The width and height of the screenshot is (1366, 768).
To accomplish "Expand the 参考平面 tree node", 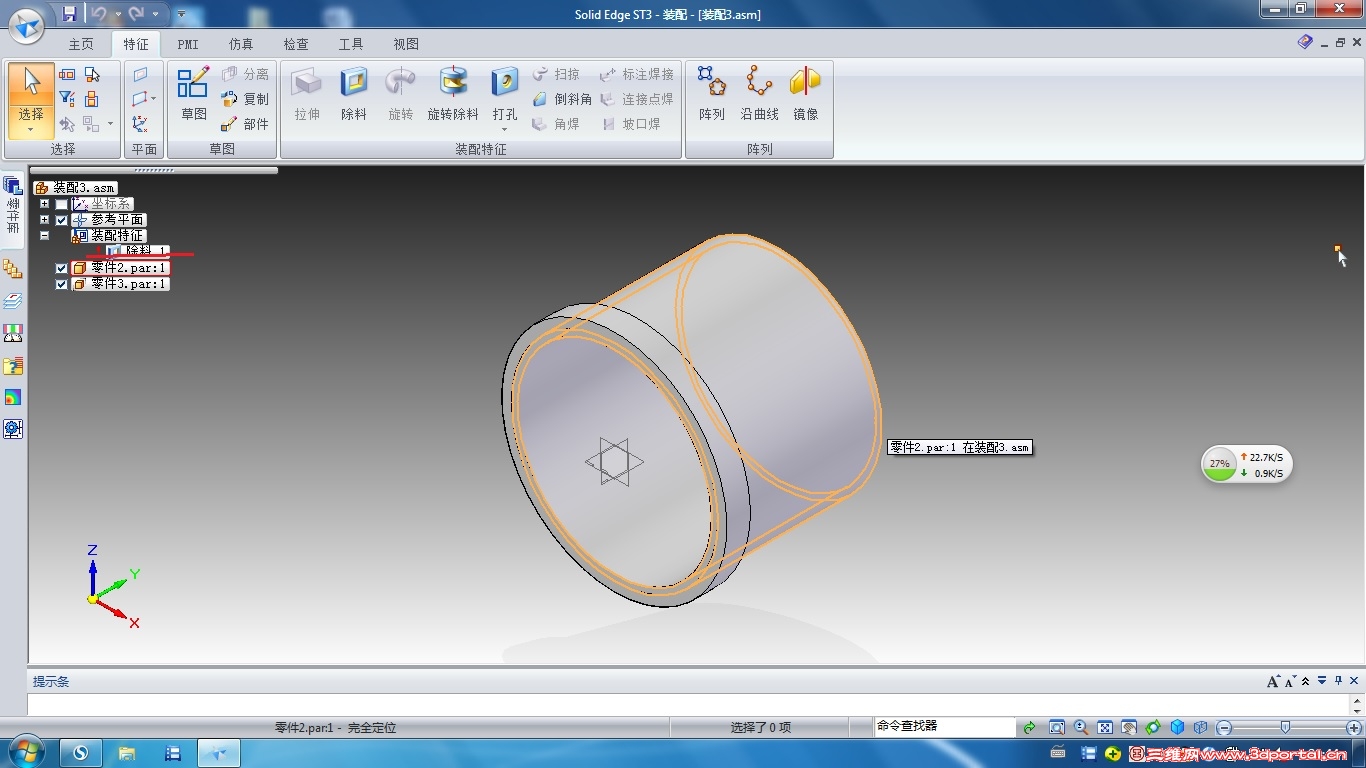I will [x=44, y=220].
